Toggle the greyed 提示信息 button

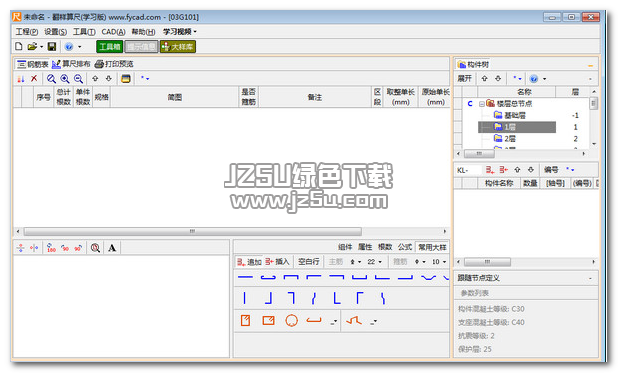tap(141, 47)
